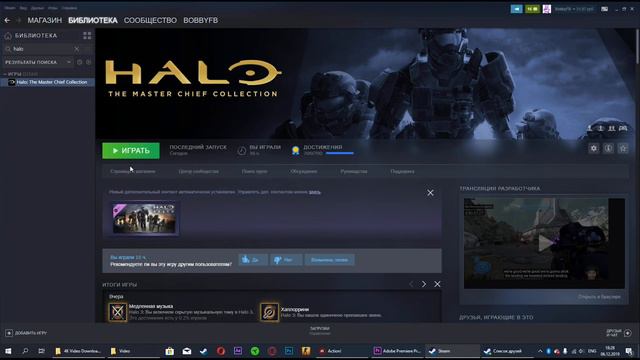The width and height of the screenshot is (640, 360).
Task: Click the ПОСЛЕДНИЙ ЗАПУСК label
Action: click(x=198, y=147)
